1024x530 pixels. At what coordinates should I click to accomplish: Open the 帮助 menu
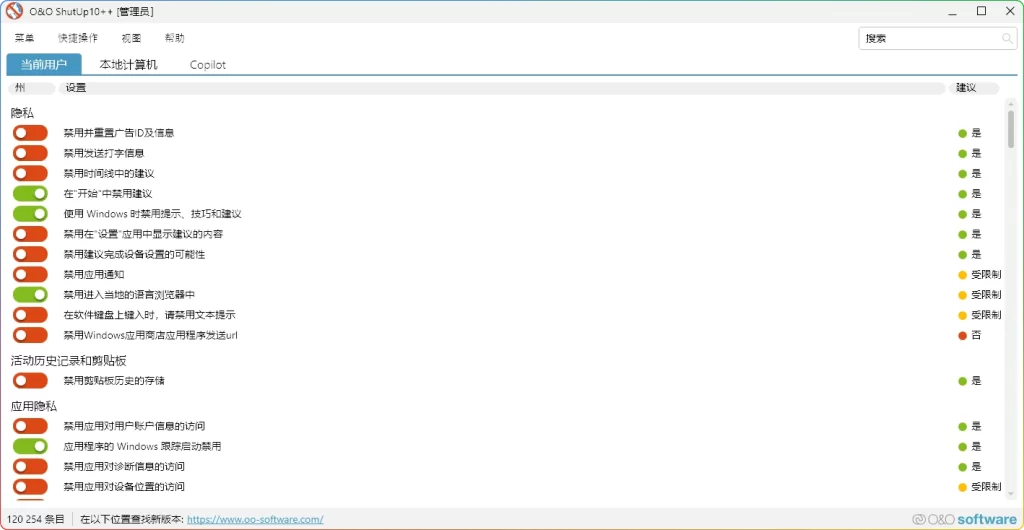coord(174,39)
